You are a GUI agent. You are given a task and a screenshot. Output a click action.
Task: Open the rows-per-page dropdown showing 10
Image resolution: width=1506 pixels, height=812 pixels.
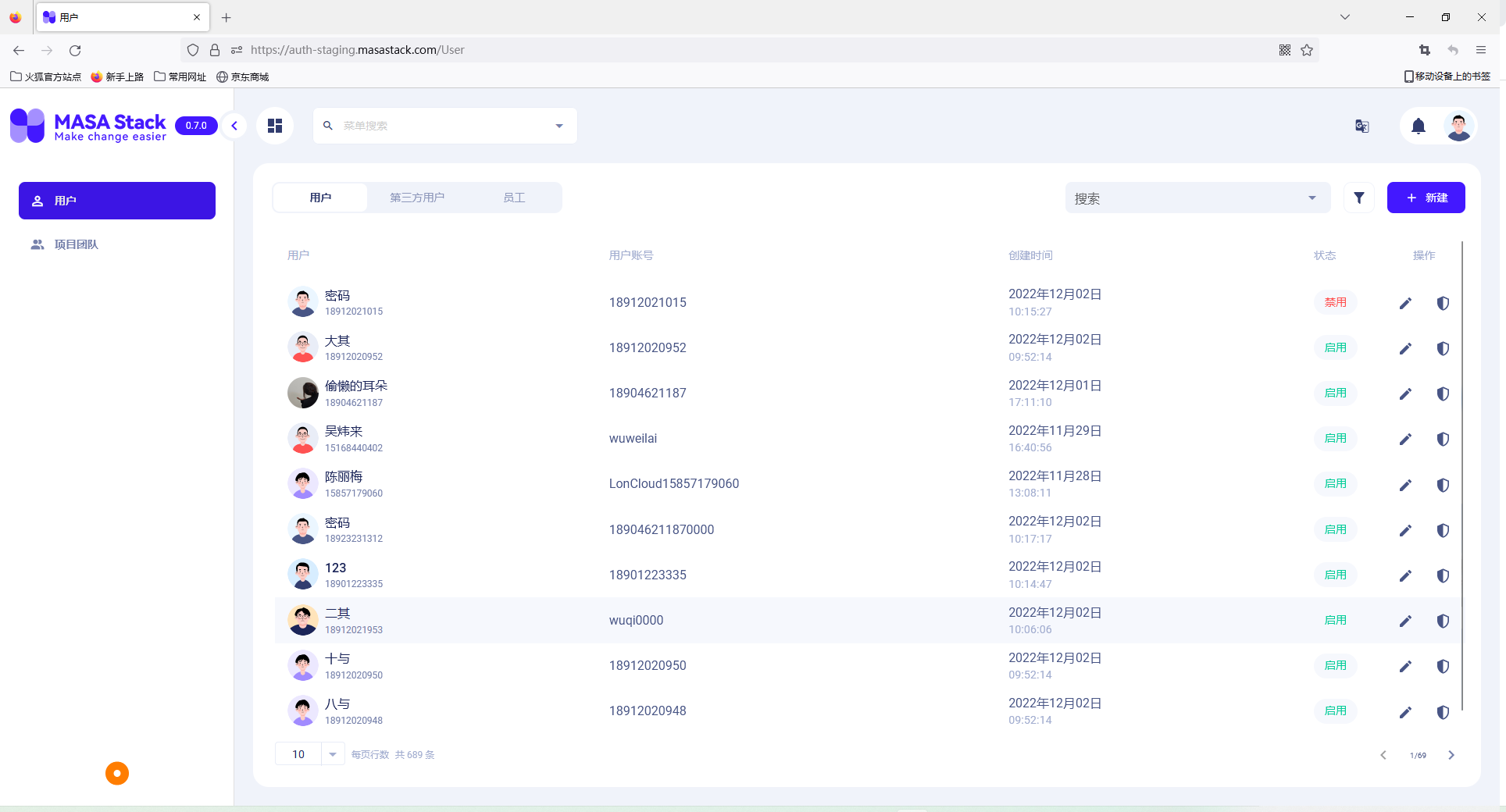332,754
